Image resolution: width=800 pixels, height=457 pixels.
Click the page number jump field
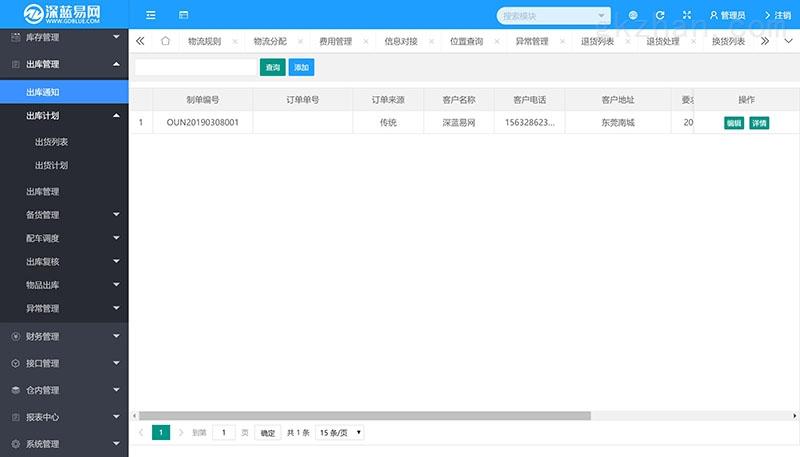point(223,433)
